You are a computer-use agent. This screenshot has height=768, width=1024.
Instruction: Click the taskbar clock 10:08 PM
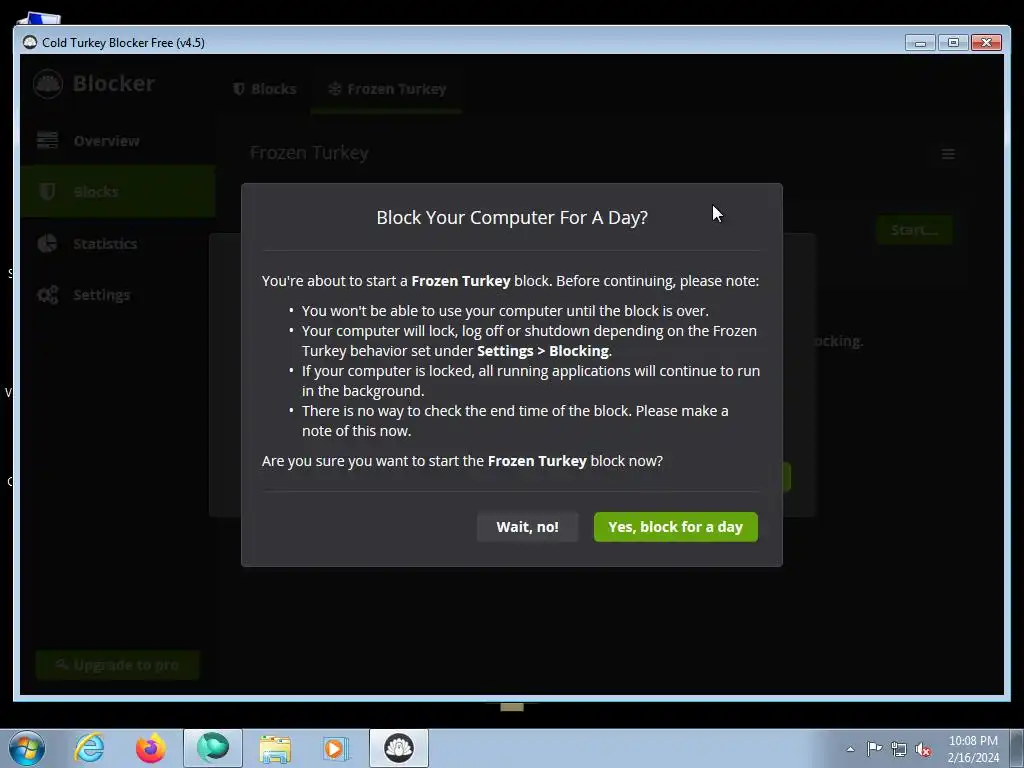click(x=973, y=741)
